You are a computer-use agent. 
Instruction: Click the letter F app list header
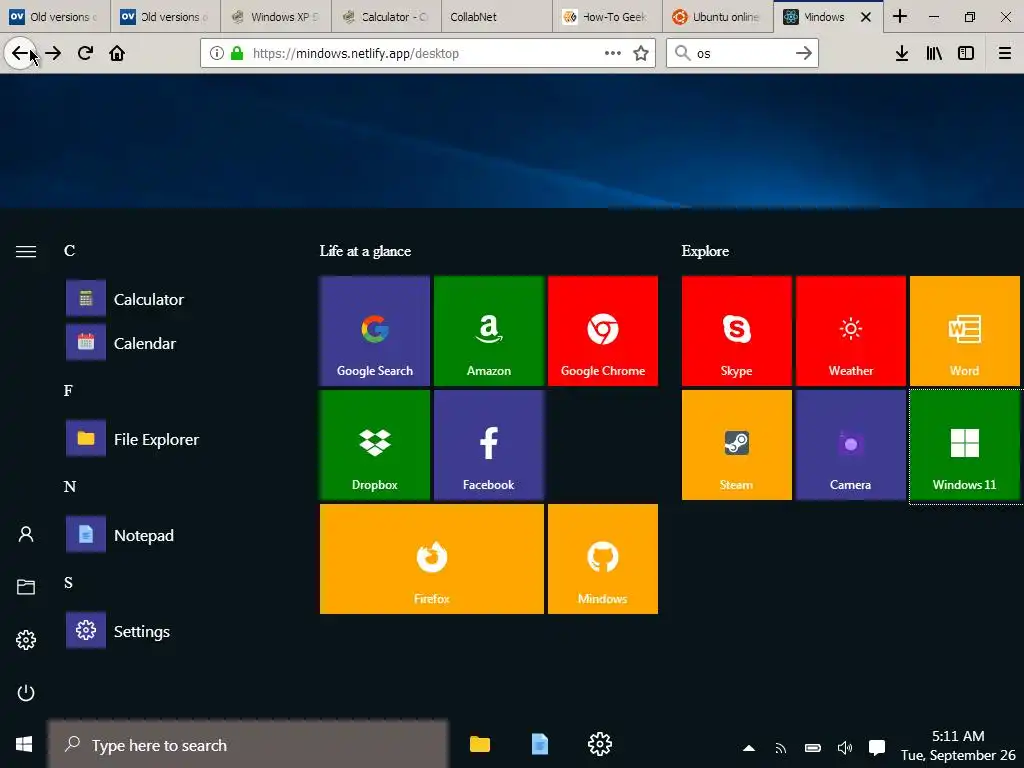[69, 391]
